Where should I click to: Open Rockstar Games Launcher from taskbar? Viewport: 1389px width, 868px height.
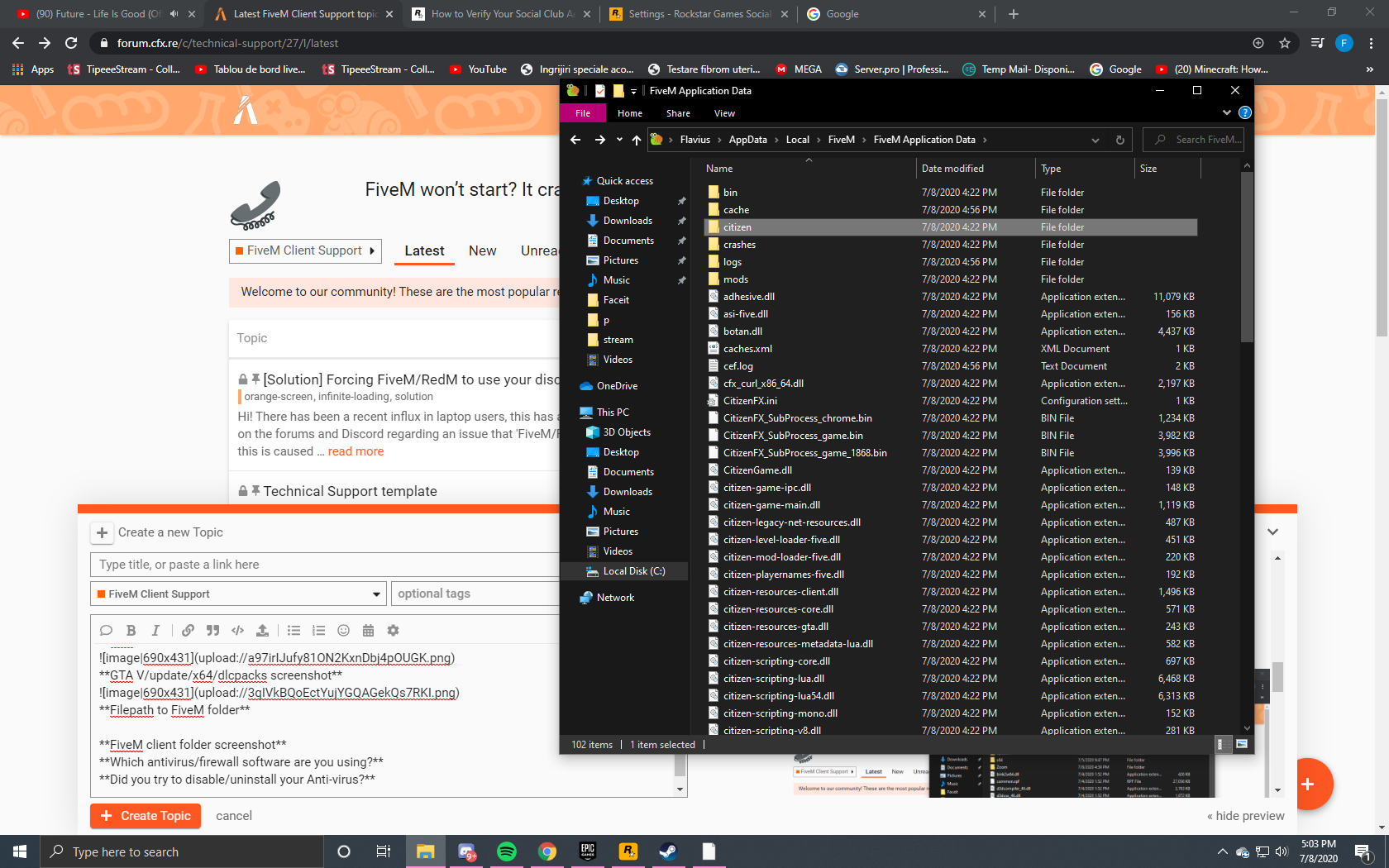(628, 851)
